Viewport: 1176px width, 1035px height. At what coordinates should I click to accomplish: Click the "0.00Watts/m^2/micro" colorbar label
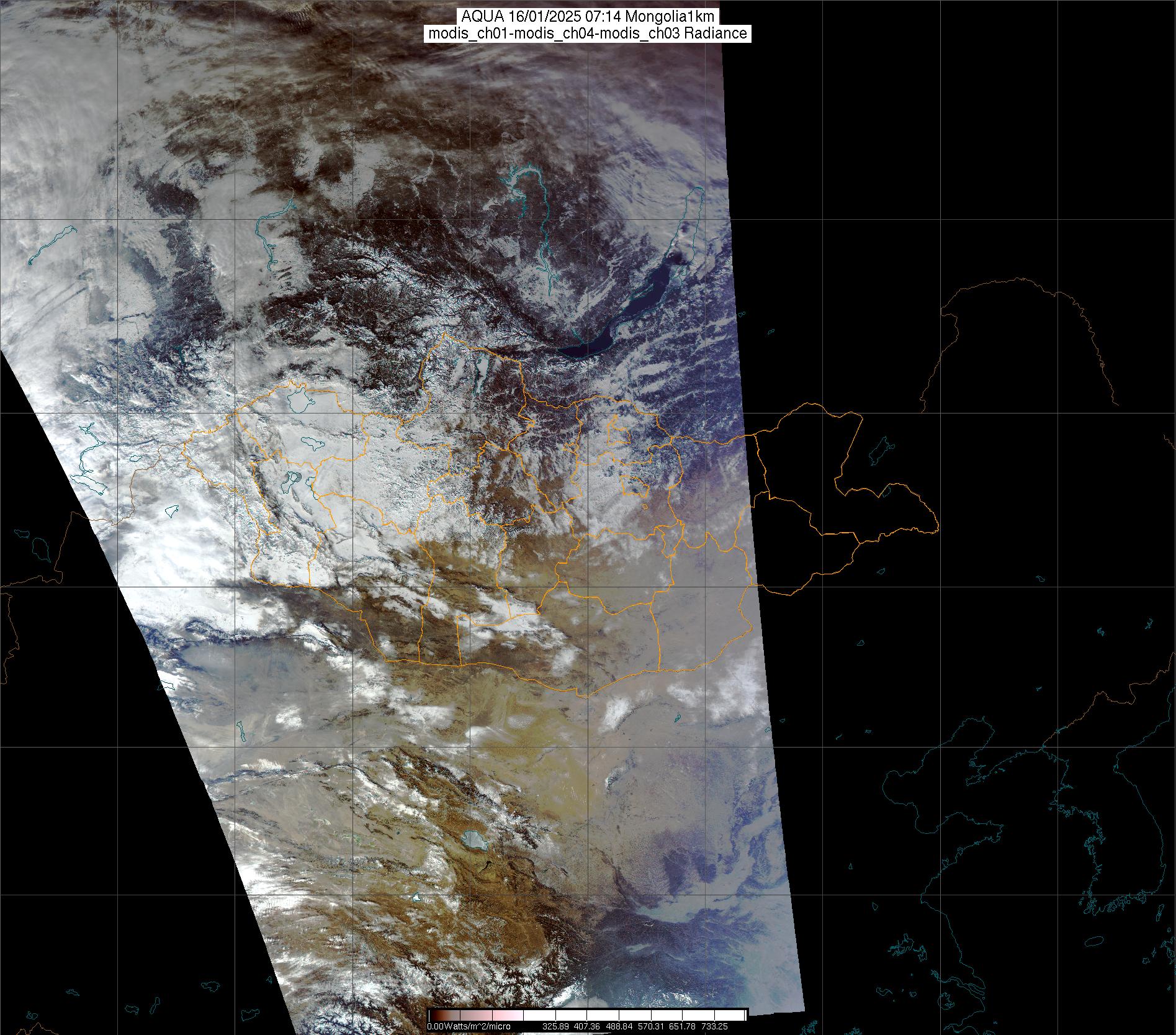point(469,1026)
